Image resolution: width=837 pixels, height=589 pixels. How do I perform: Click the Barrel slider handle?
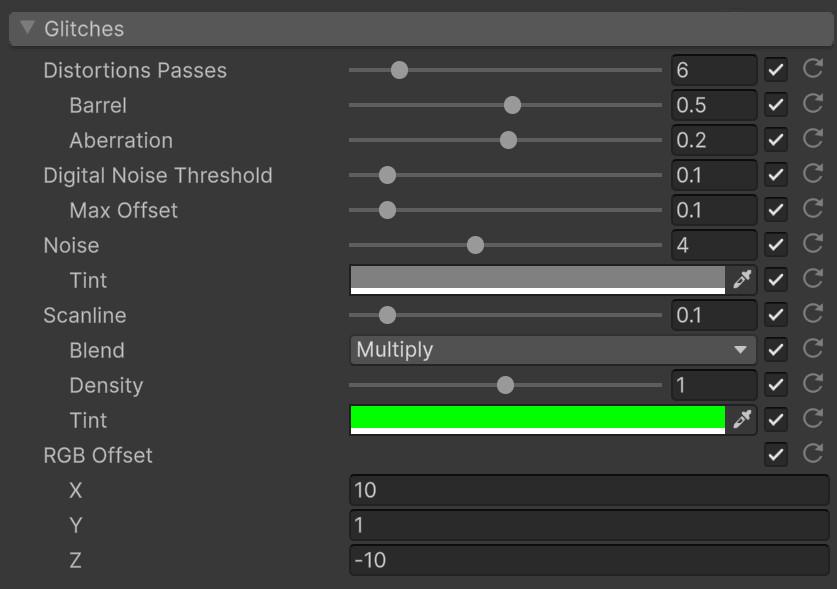(512, 105)
